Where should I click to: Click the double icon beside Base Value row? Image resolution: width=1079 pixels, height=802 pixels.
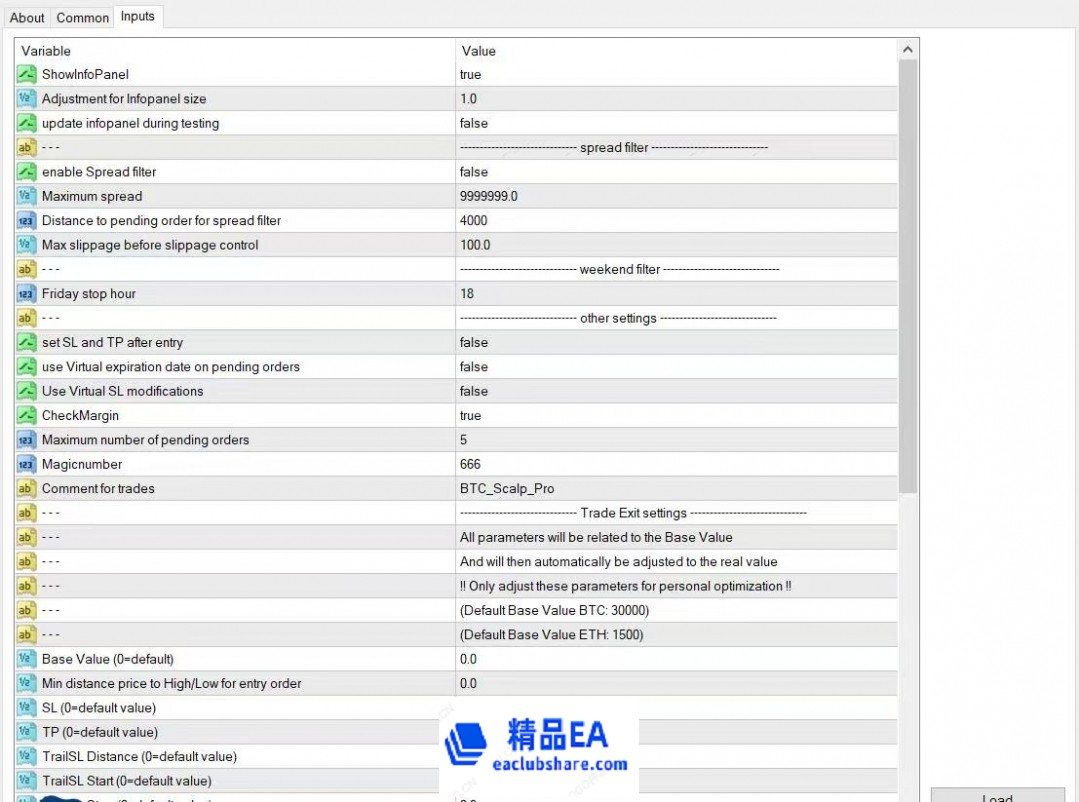(26, 659)
